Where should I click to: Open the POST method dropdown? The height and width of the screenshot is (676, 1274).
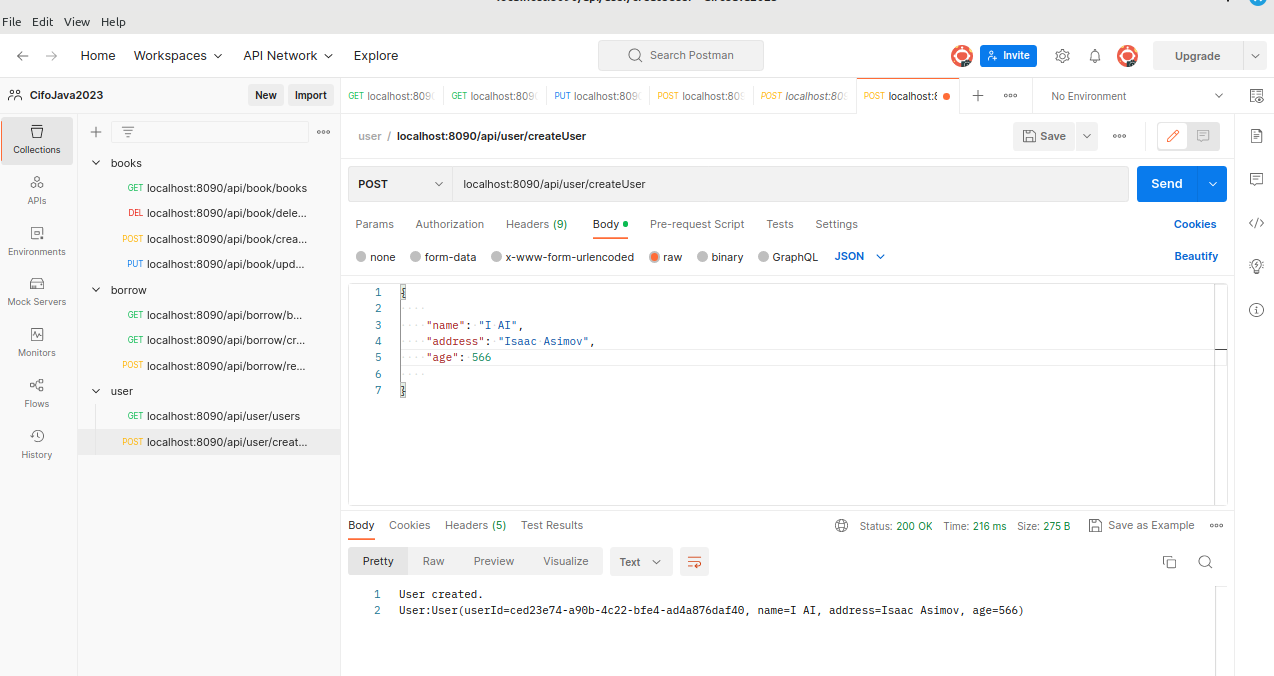pos(400,184)
